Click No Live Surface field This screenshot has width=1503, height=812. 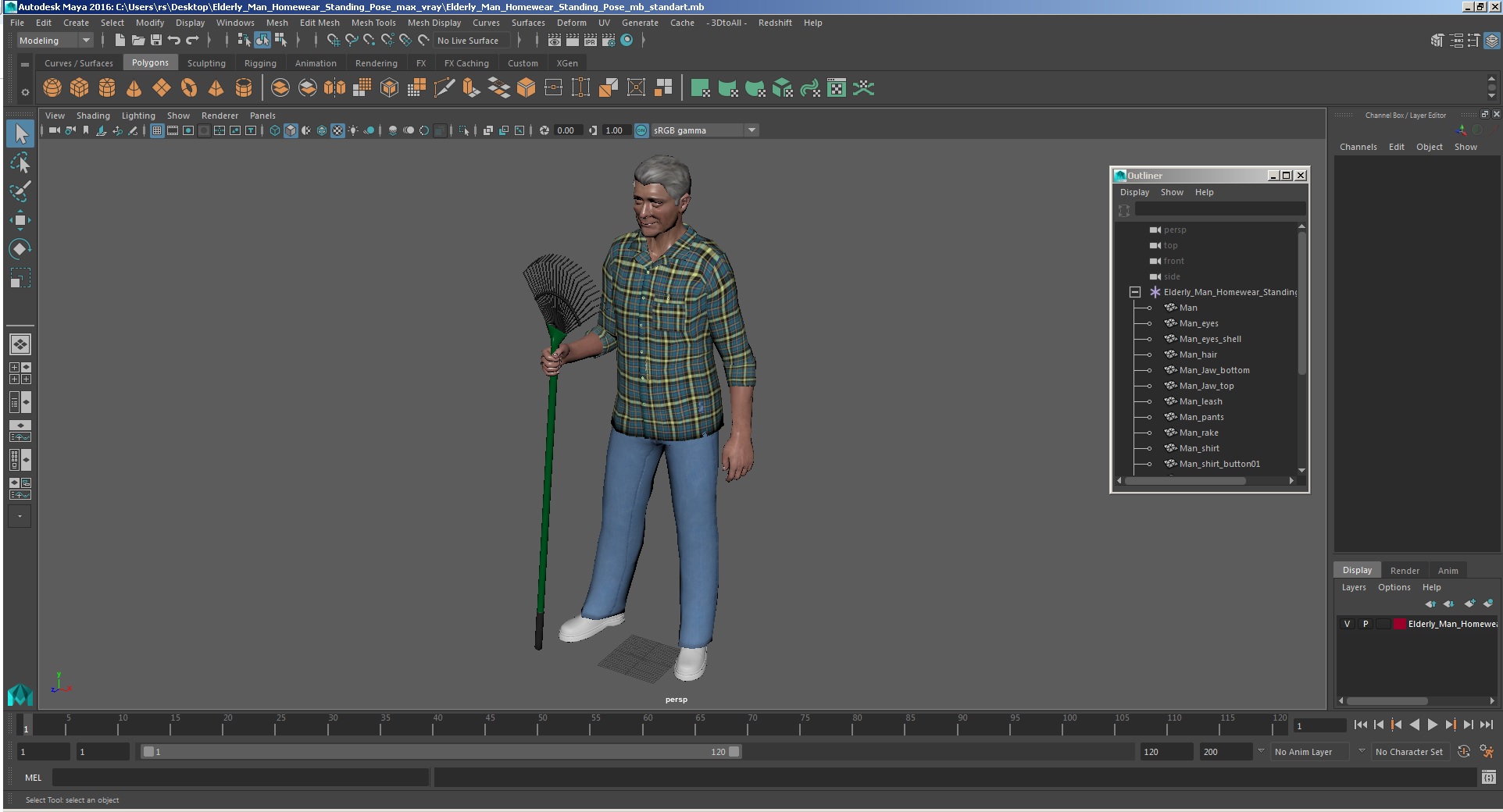(471, 41)
